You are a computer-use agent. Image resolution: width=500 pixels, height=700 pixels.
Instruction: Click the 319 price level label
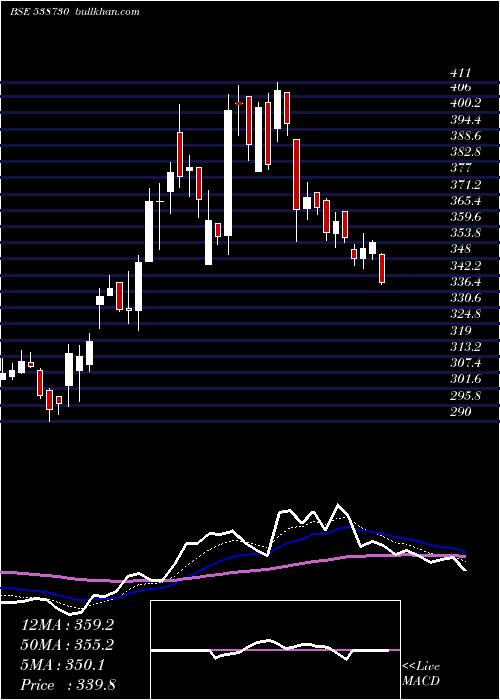461,331
